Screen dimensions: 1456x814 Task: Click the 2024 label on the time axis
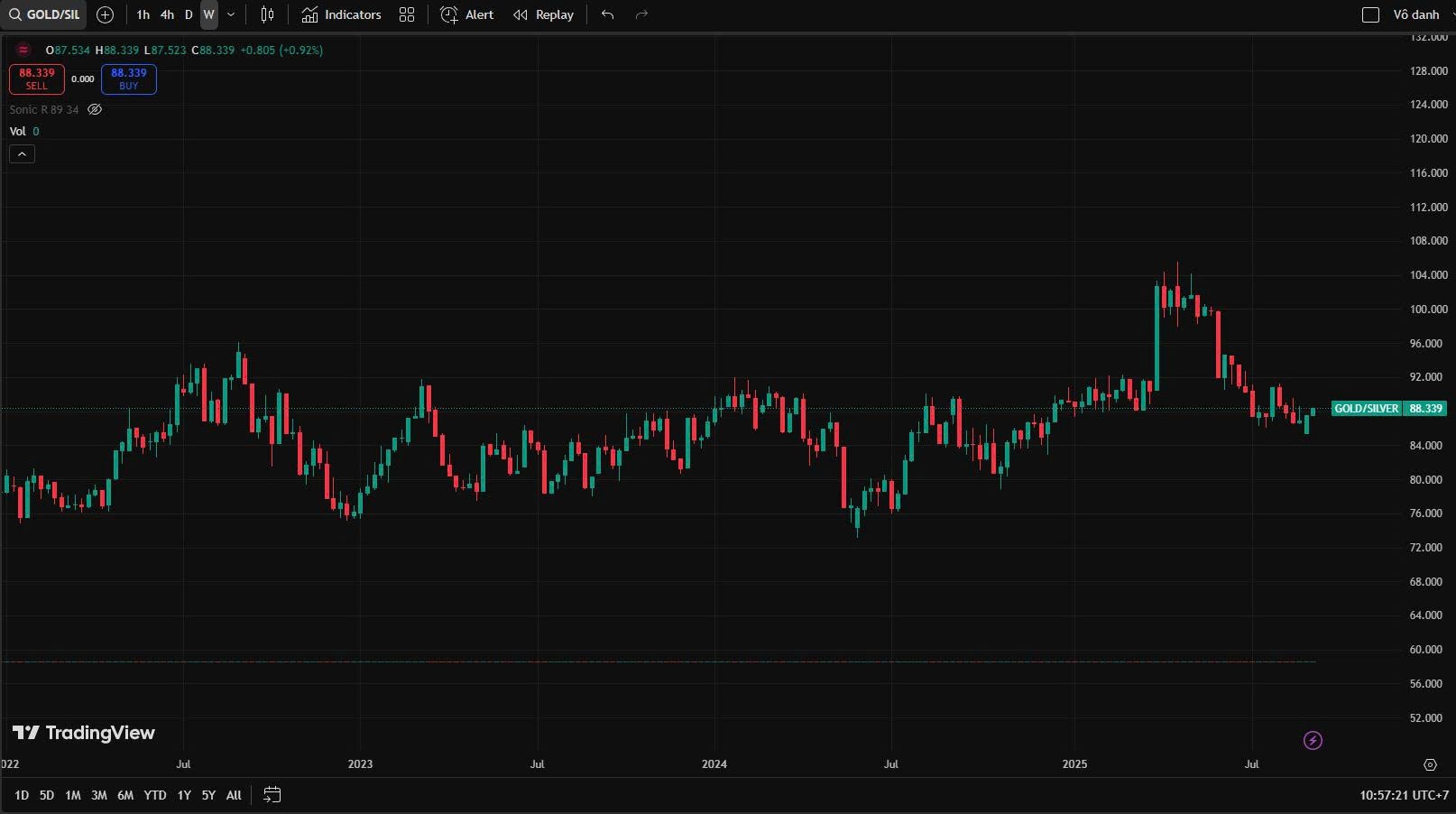point(714,764)
